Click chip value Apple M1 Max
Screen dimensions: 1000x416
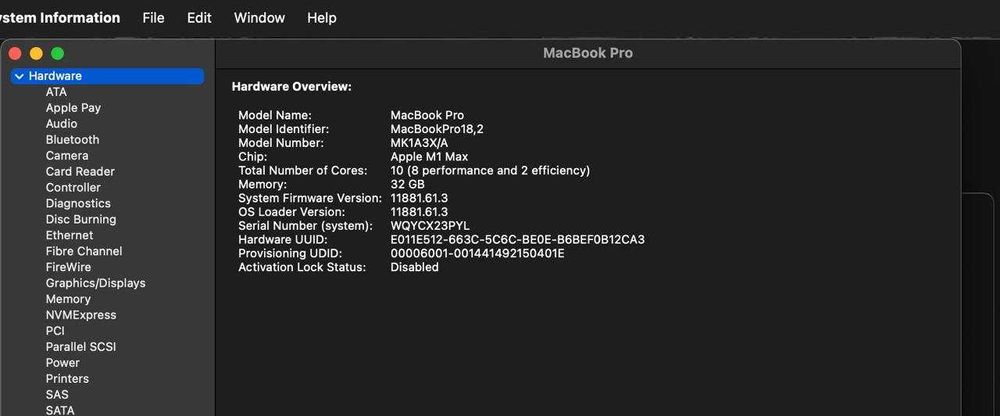[429, 157]
